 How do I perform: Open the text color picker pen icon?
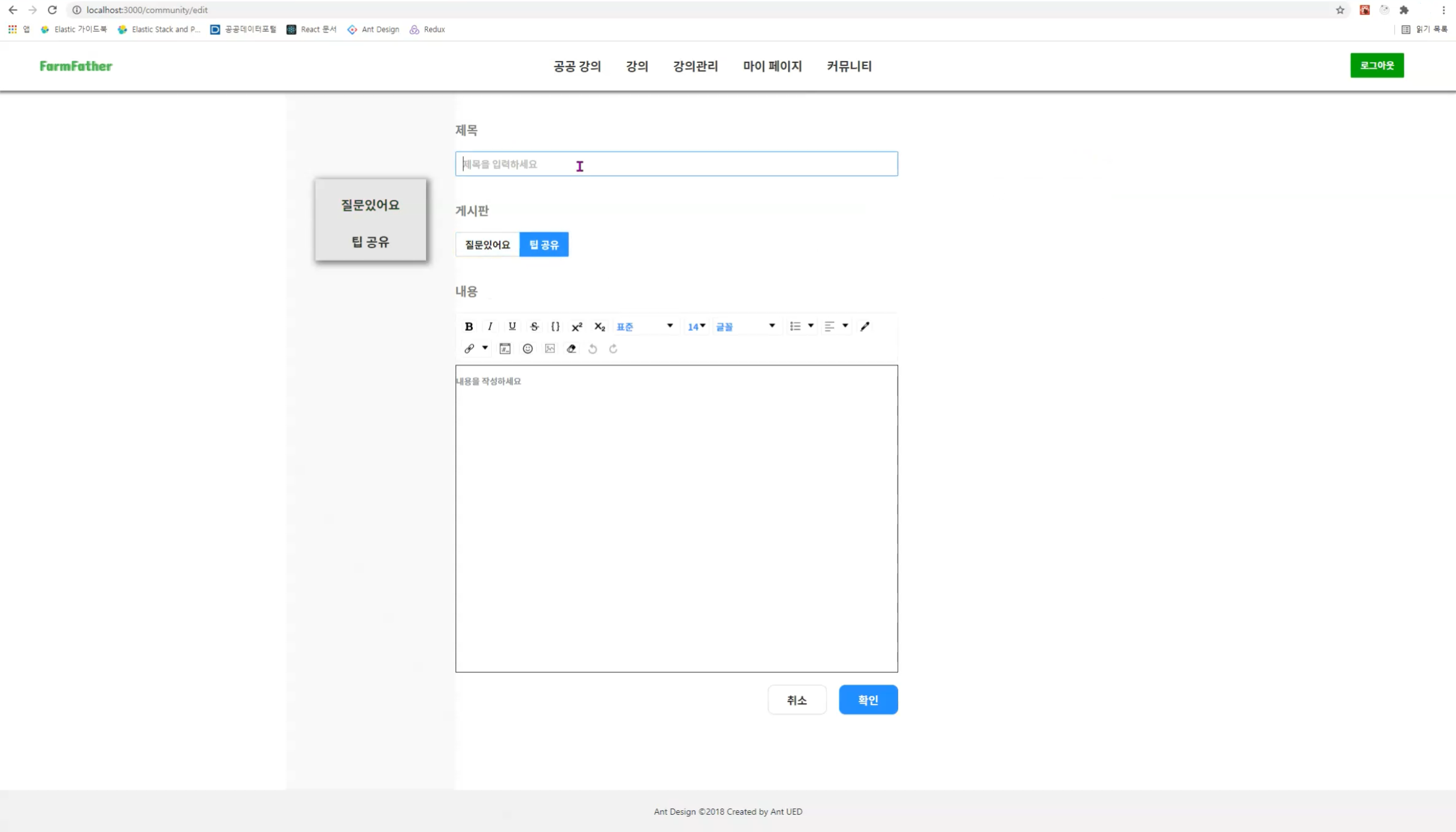pyautogui.click(x=865, y=326)
